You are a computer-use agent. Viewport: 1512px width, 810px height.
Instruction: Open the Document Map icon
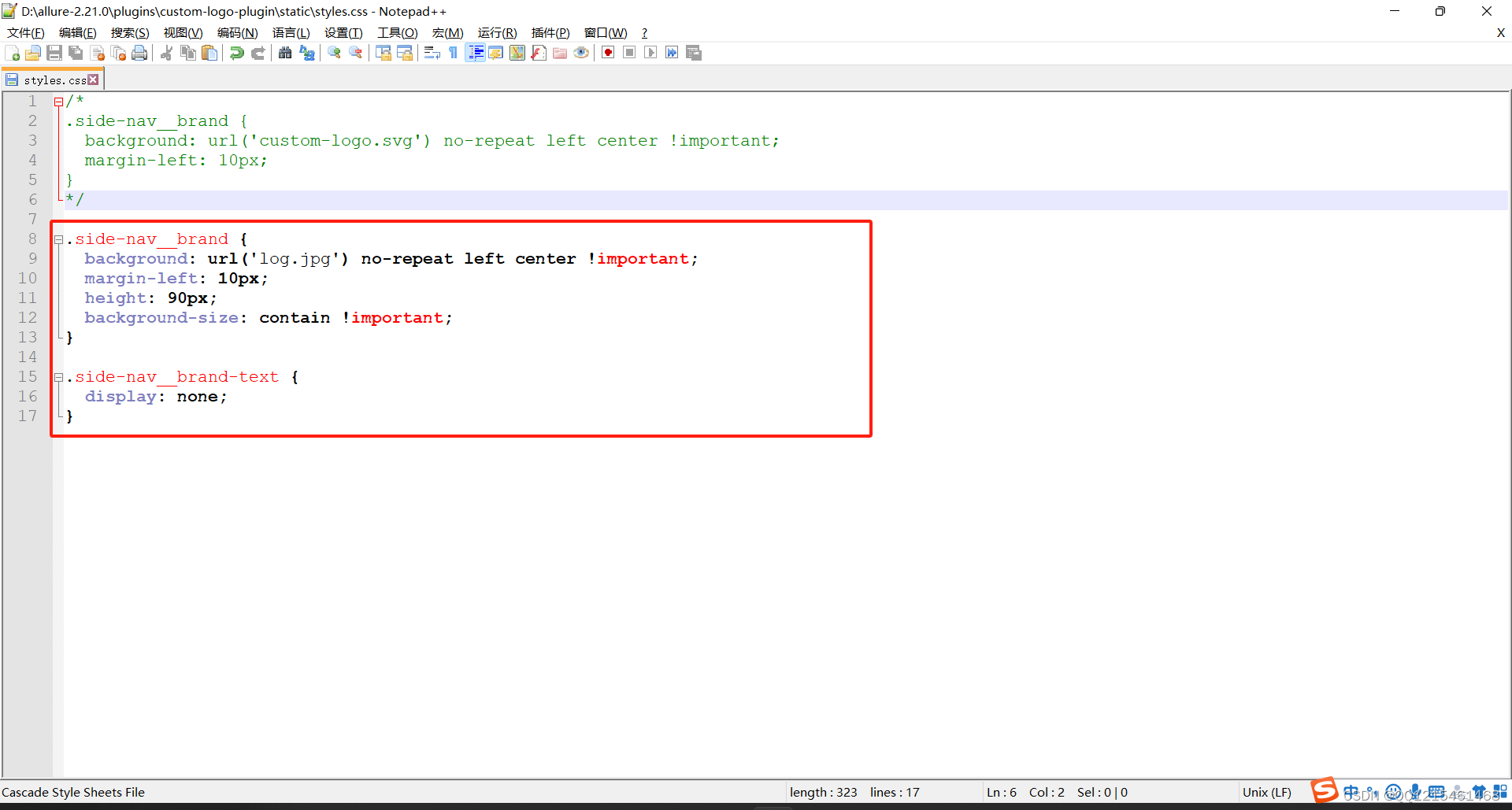point(517,53)
